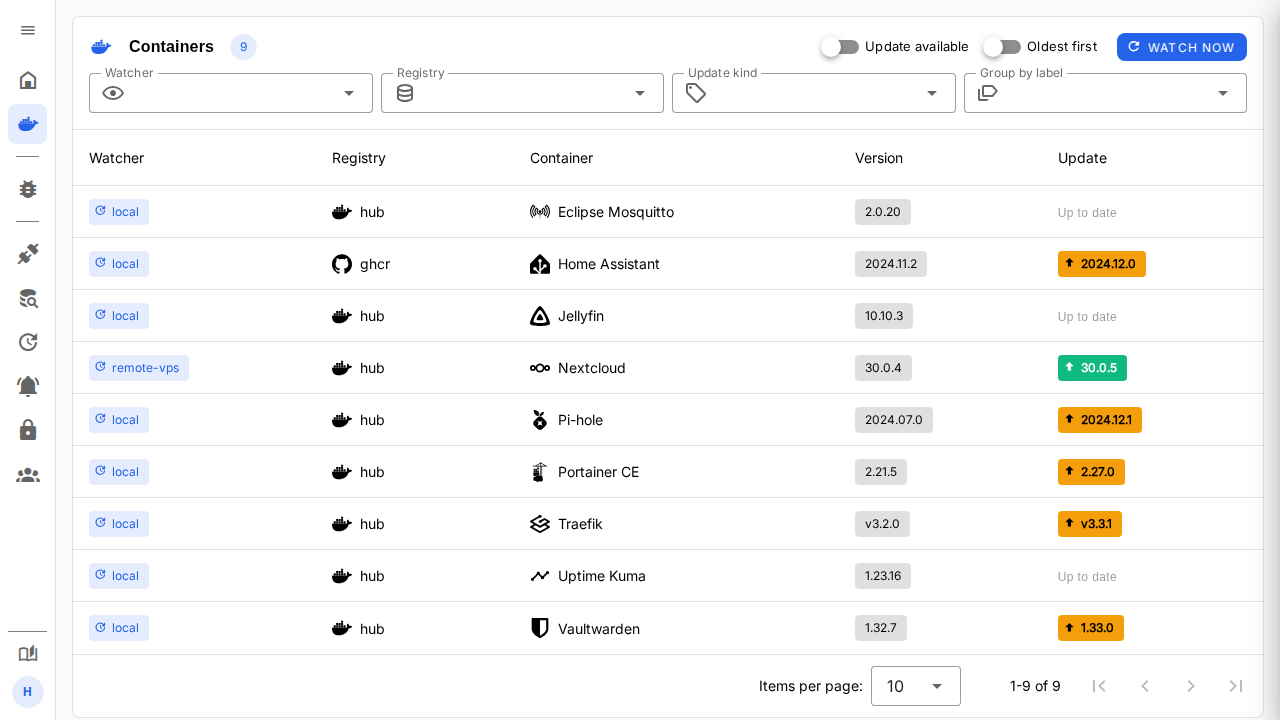Screen dimensions: 1280x720
Task: Open the registries database search icon
Action: point(28,298)
